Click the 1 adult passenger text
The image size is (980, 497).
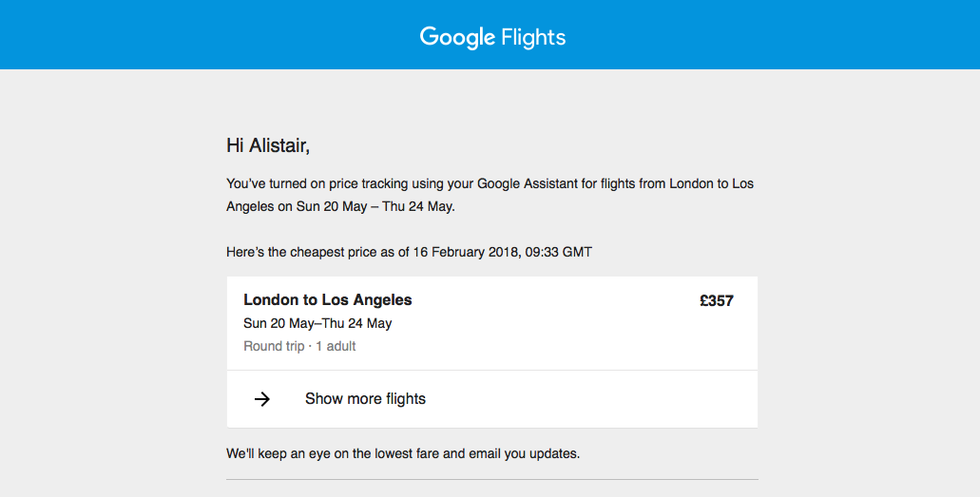(336, 346)
